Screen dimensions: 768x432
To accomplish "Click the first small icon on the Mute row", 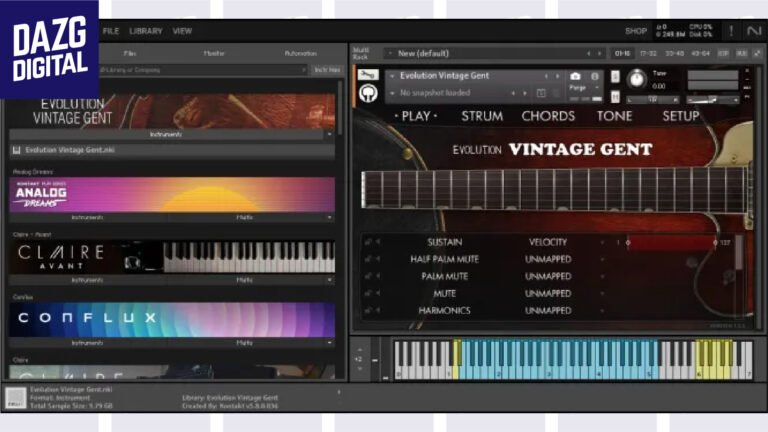I will click(367, 293).
